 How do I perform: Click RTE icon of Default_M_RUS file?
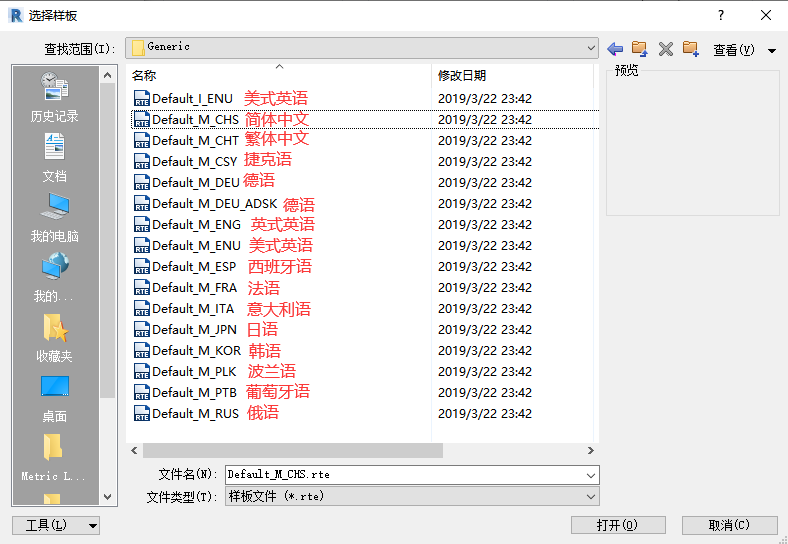(142, 413)
